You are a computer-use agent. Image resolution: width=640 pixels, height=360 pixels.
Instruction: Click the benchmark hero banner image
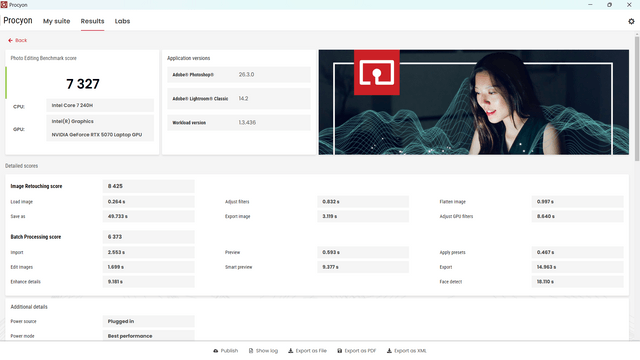pyautogui.click(x=473, y=102)
